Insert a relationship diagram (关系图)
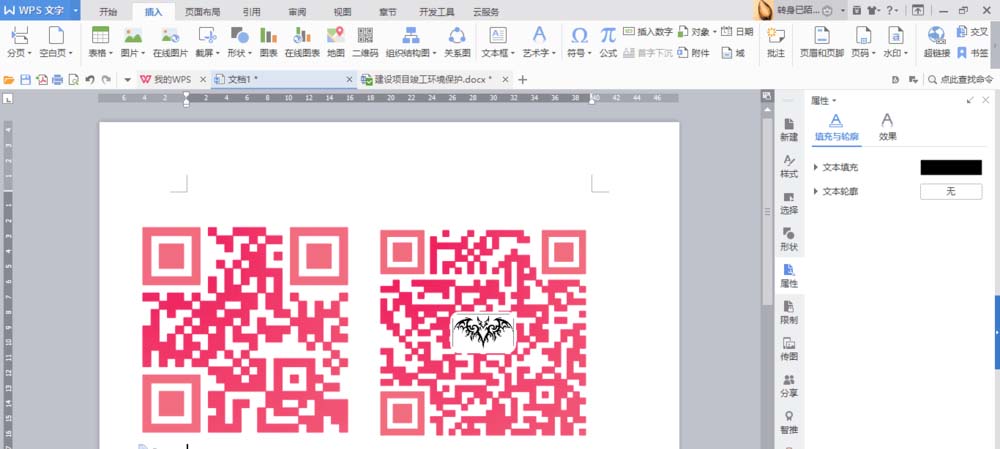The height and width of the screenshot is (449, 1000). pyautogui.click(x=457, y=42)
